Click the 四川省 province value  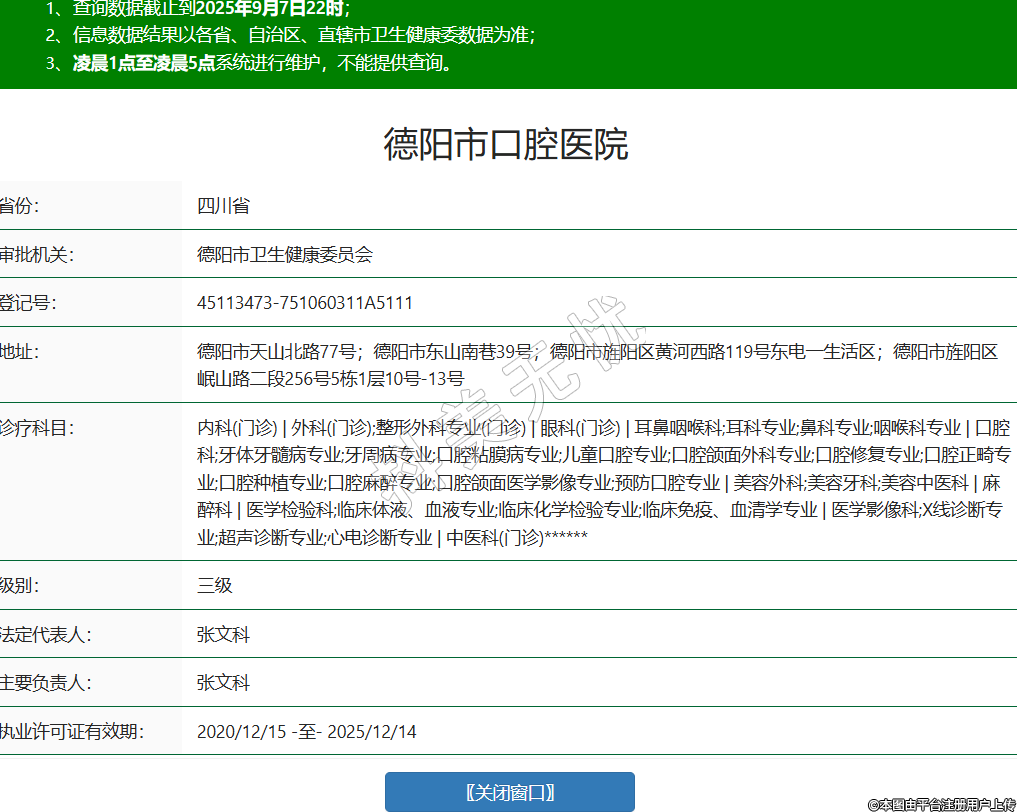[x=223, y=206]
